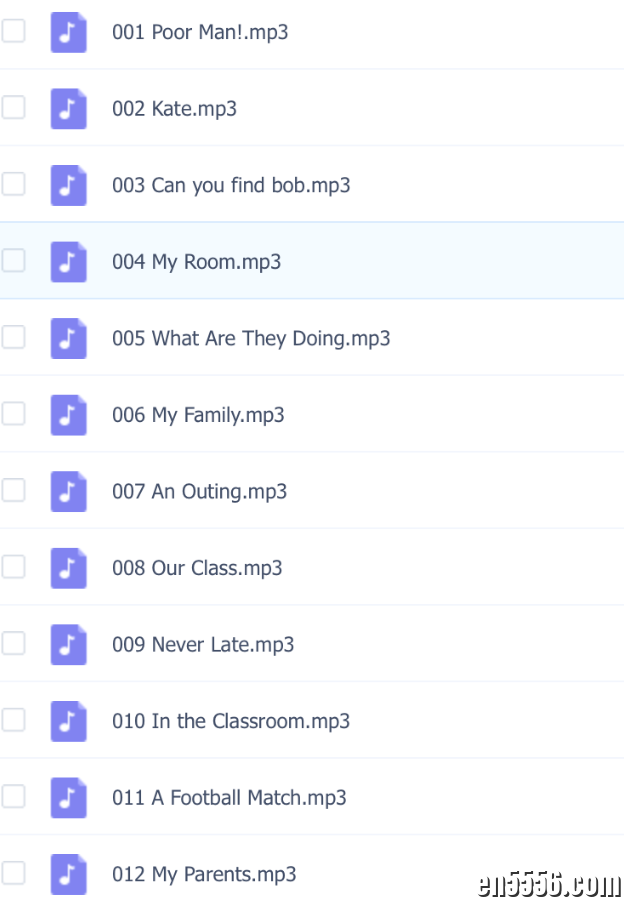Select checkbox for 003 Can you find bob.mp3
This screenshot has width=624, height=900.
coord(13,184)
